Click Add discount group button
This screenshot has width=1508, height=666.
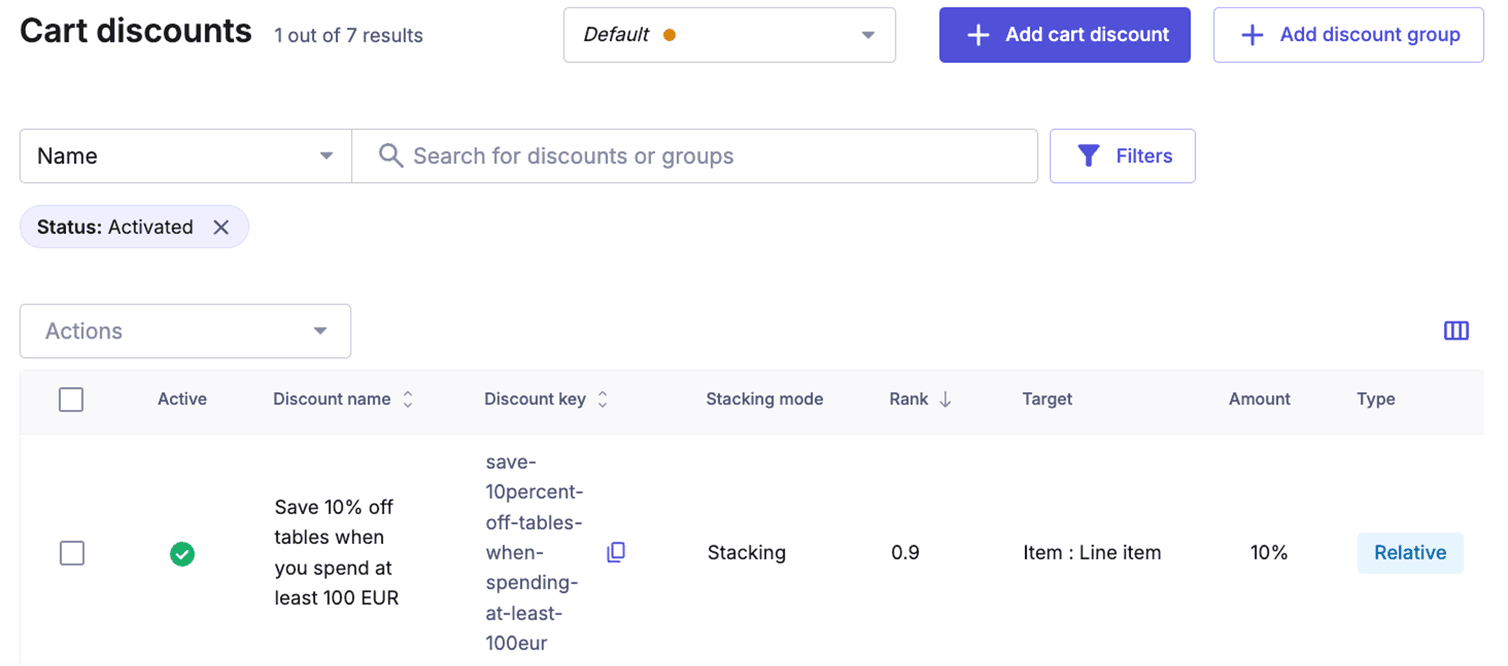(x=1348, y=35)
